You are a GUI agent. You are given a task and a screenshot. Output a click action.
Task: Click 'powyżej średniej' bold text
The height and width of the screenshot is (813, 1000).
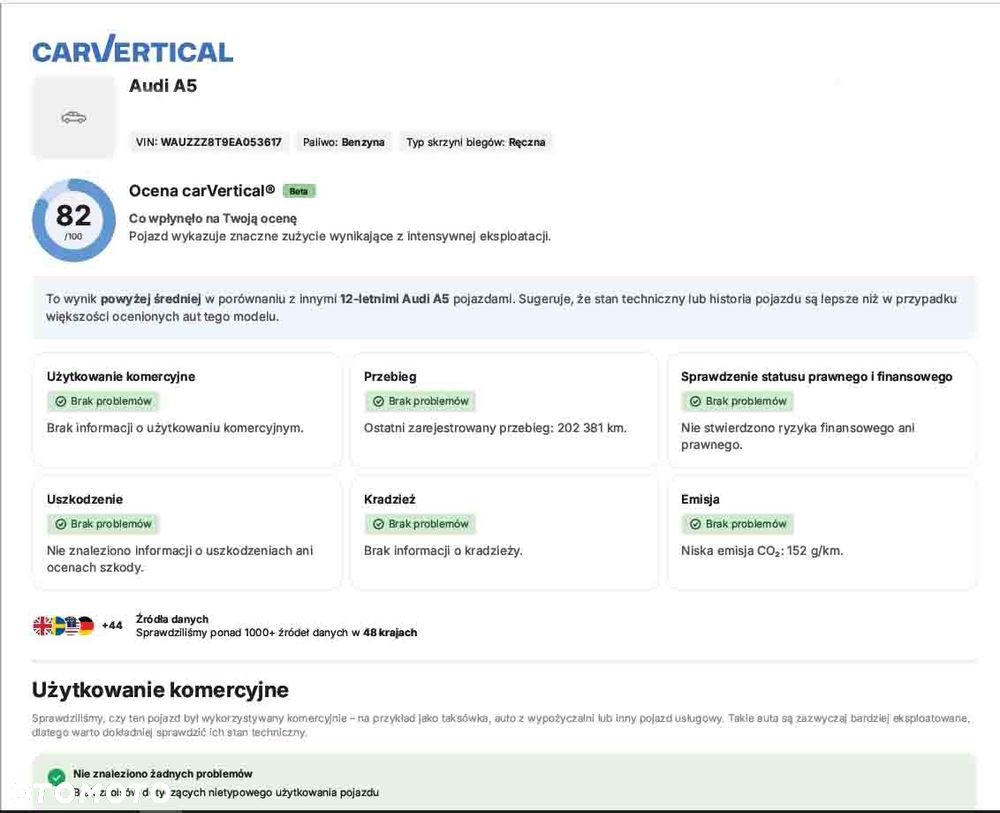[151, 298]
